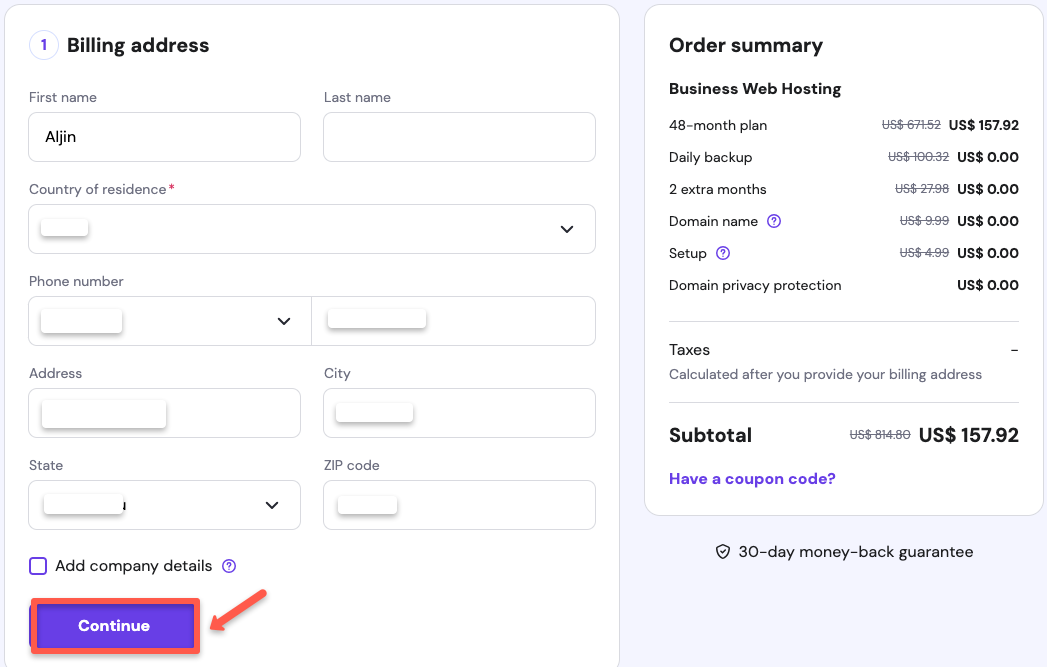The image size is (1047, 667).
Task: Open the State dropdown
Action: tap(164, 505)
